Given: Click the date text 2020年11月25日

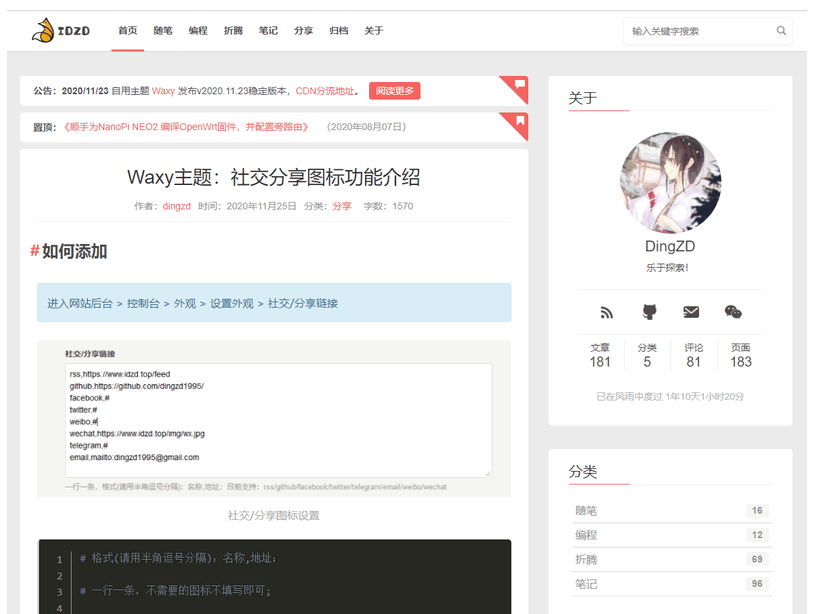Looking at the screenshot, I should tap(261, 206).
